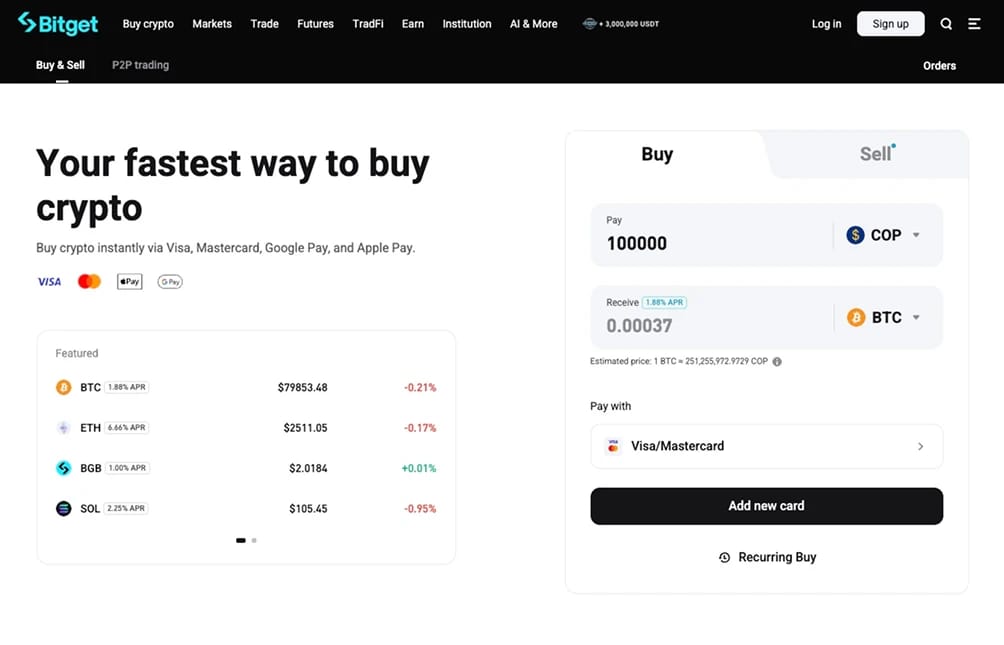Open the hamburger menu icon
This screenshot has height=645, width=1004.
click(x=974, y=24)
